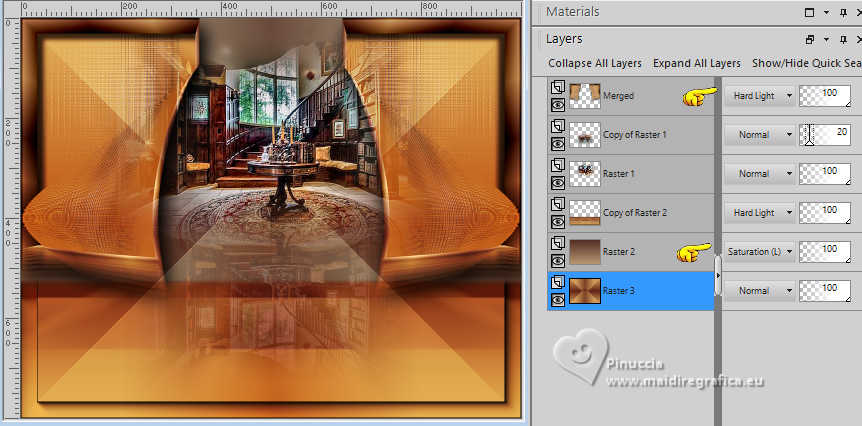Open Hard Light blend mode of Copy of Raster 2
The height and width of the screenshot is (426, 862).
pos(759,213)
